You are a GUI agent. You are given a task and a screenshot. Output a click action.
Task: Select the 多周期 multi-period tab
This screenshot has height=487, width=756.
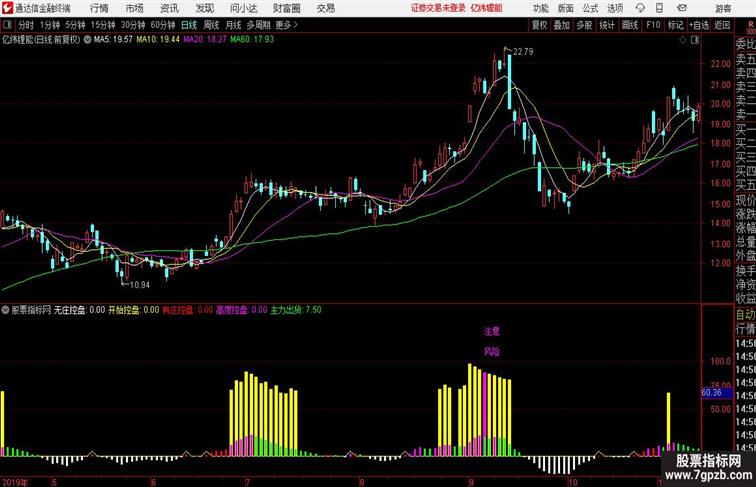[258, 25]
